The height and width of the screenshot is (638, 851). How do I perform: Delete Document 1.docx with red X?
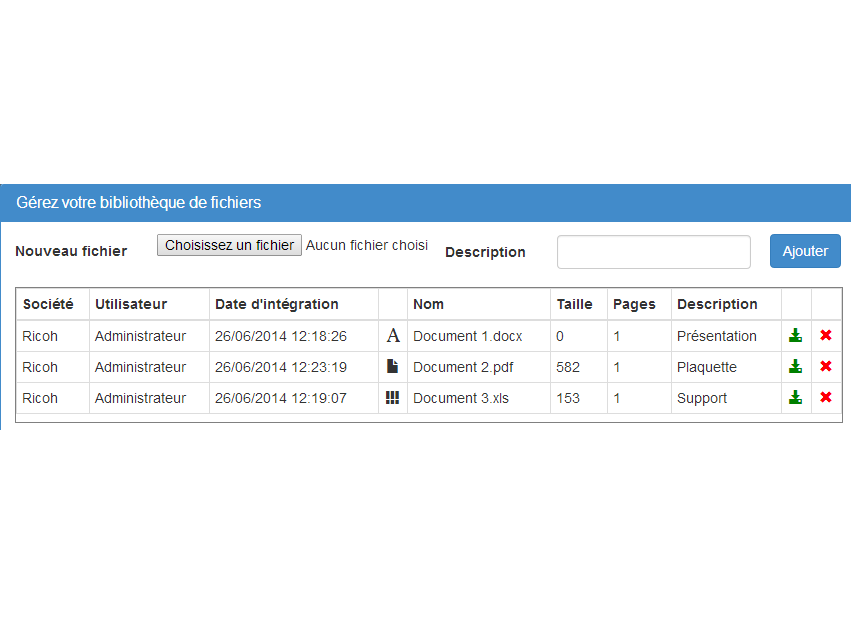point(826,335)
